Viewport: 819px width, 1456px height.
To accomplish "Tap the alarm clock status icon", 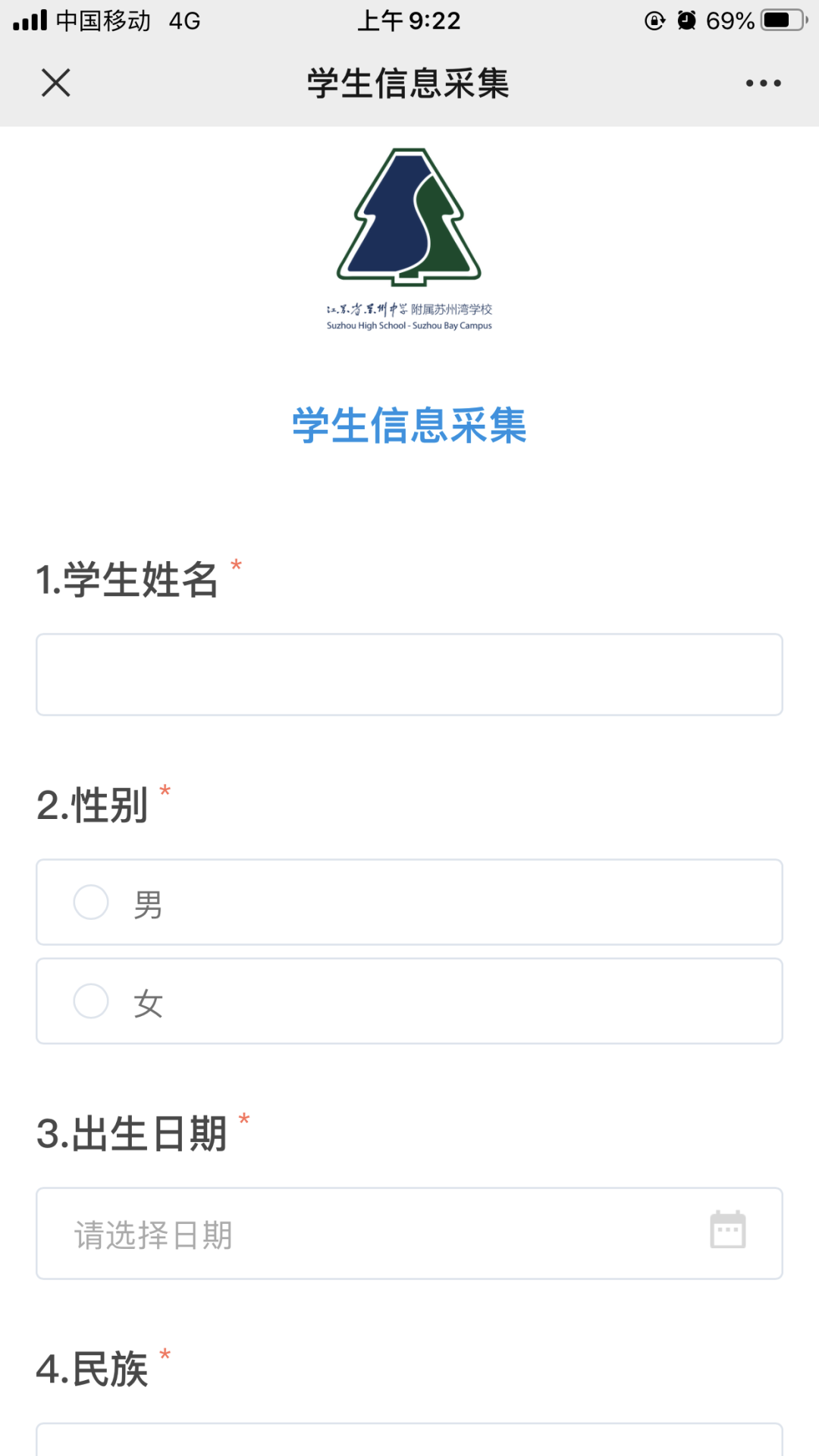I will [686, 20].
